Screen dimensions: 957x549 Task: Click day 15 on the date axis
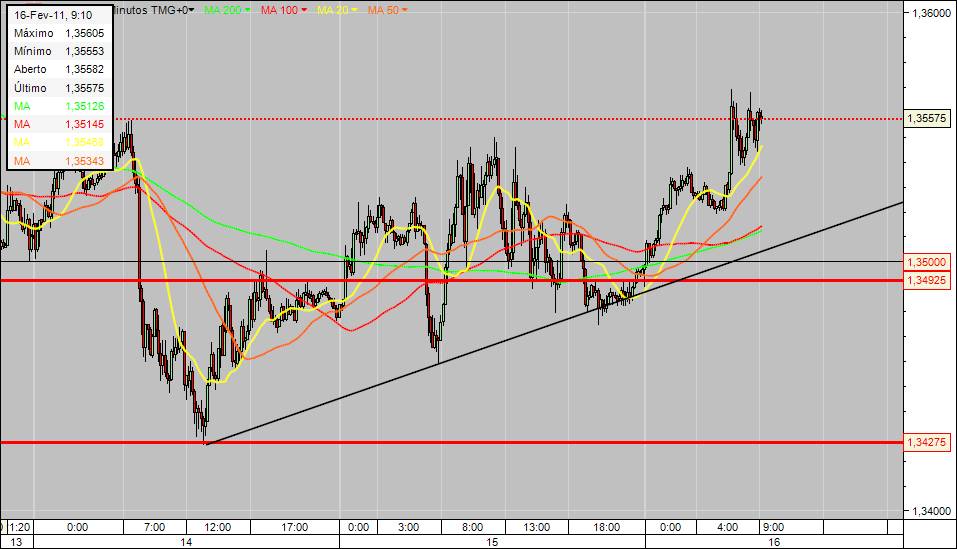pos(492,542)
